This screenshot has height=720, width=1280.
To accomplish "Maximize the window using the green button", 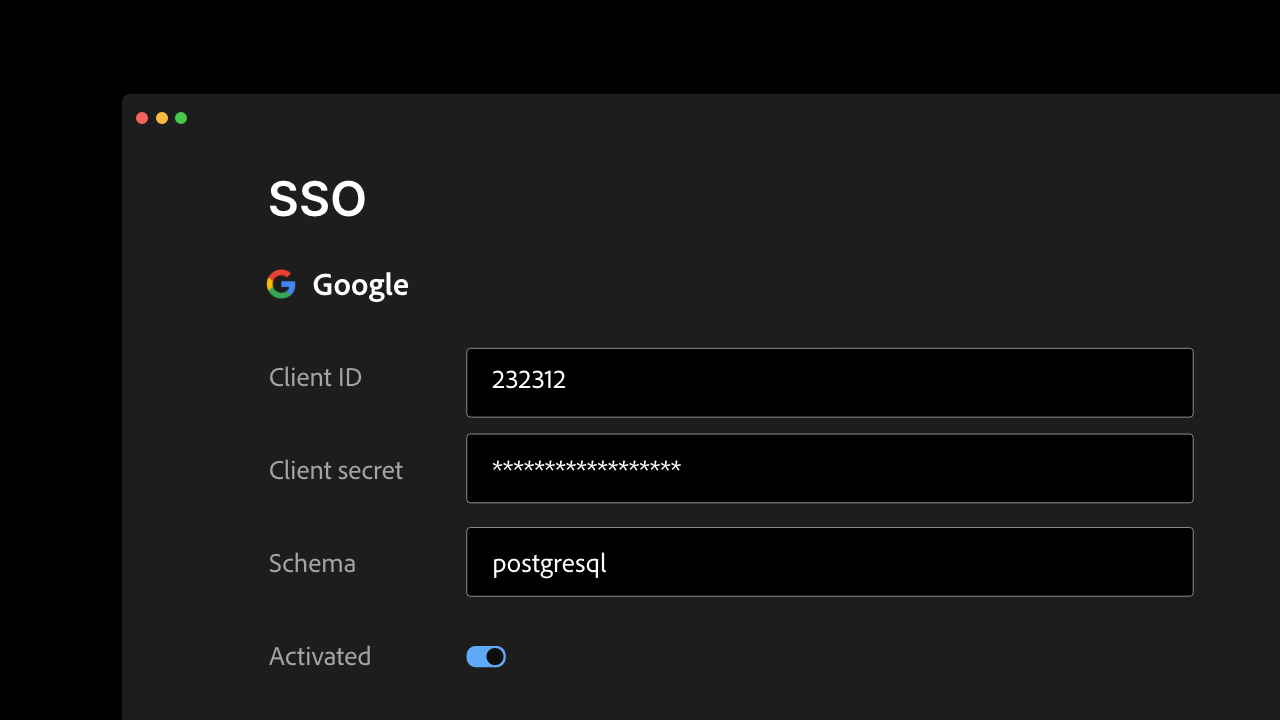I will [181, 118].
